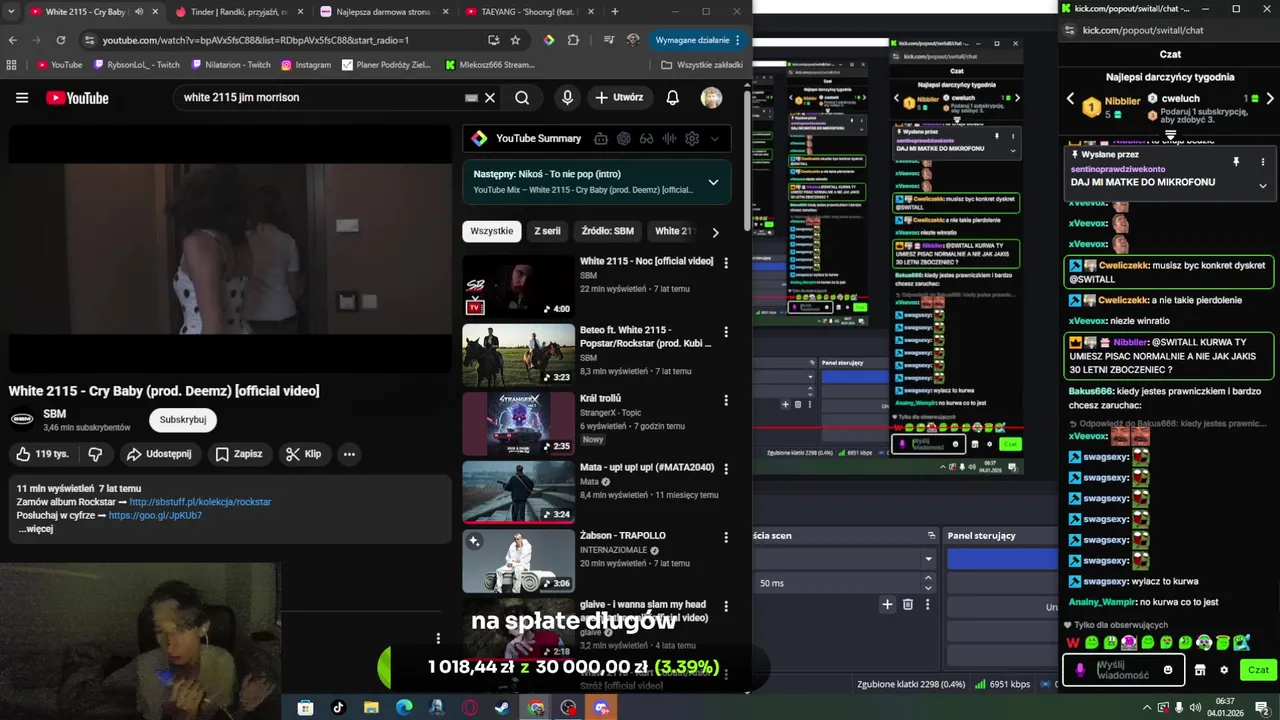This screenshot has height=720, width=1280.
Task: Open YouTube Summary settings gear
Action: point(691,139)
